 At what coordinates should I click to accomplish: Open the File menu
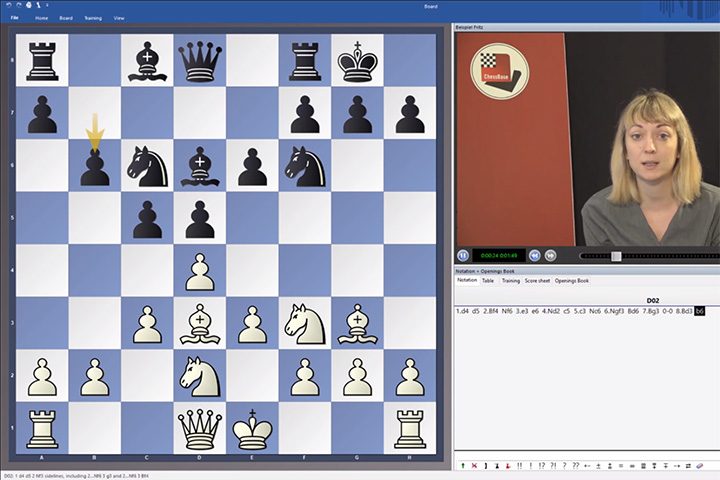[15, 18]
